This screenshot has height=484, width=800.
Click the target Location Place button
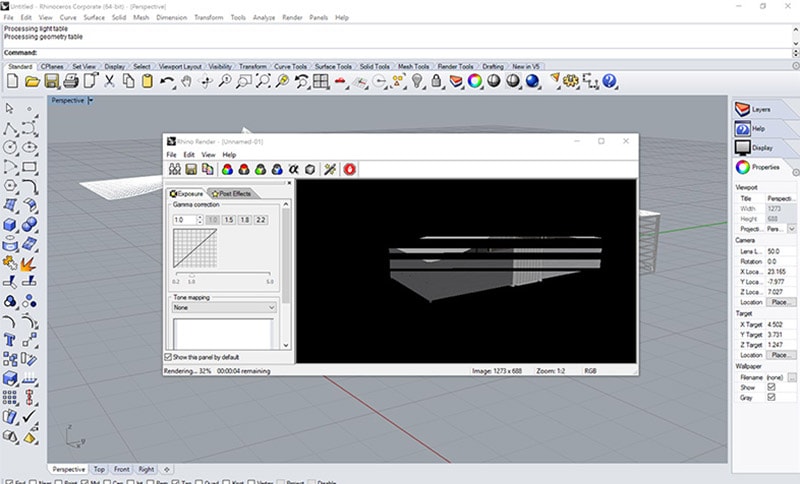click(780, 355)
